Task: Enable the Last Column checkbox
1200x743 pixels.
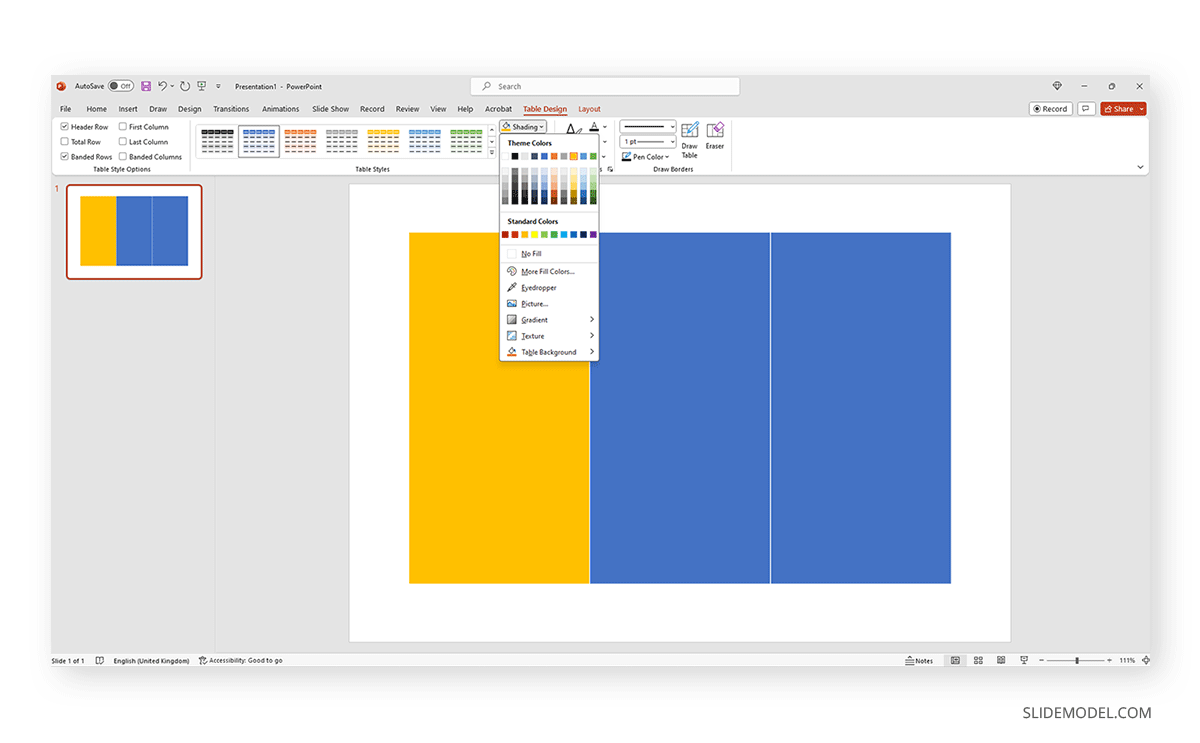Action: point(123,142)
